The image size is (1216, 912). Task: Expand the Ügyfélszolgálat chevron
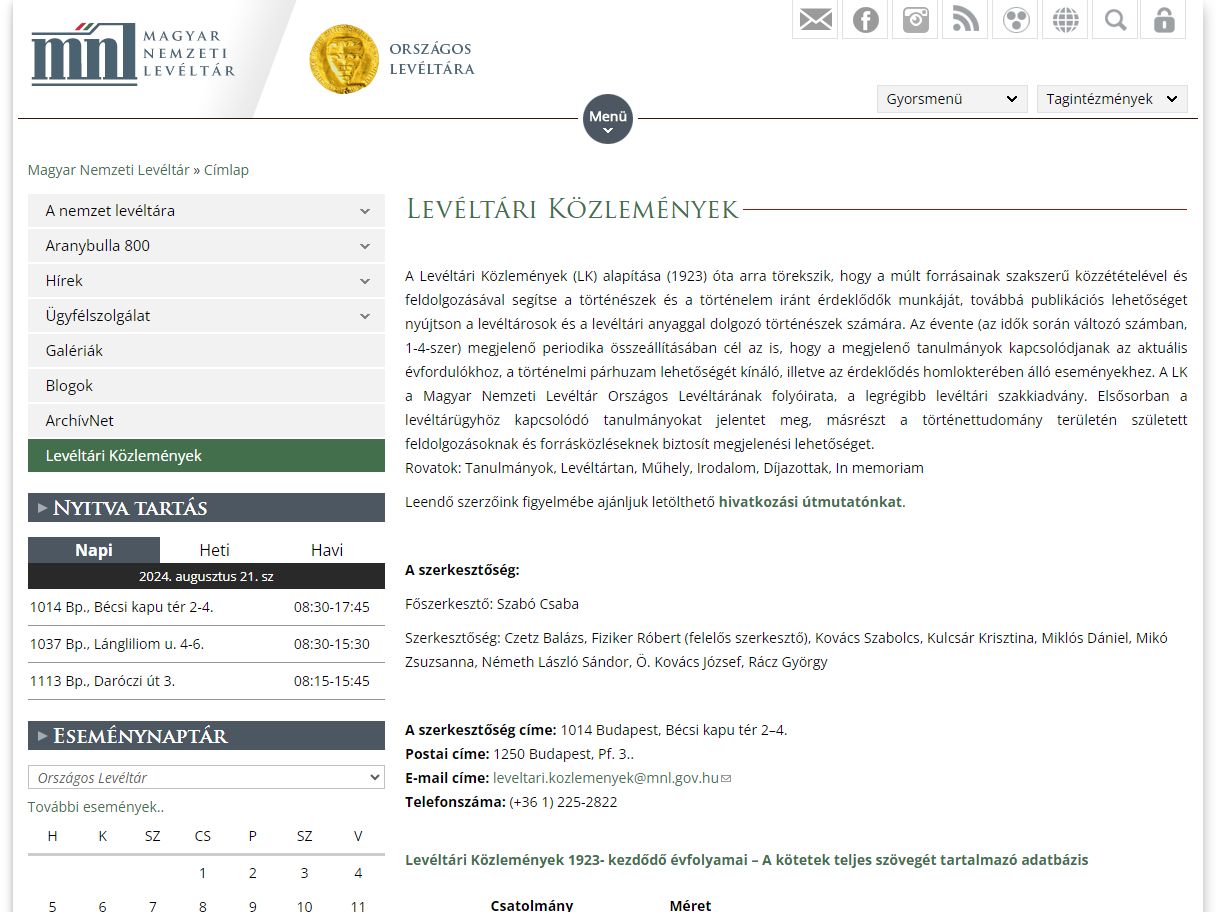point(365,316)
